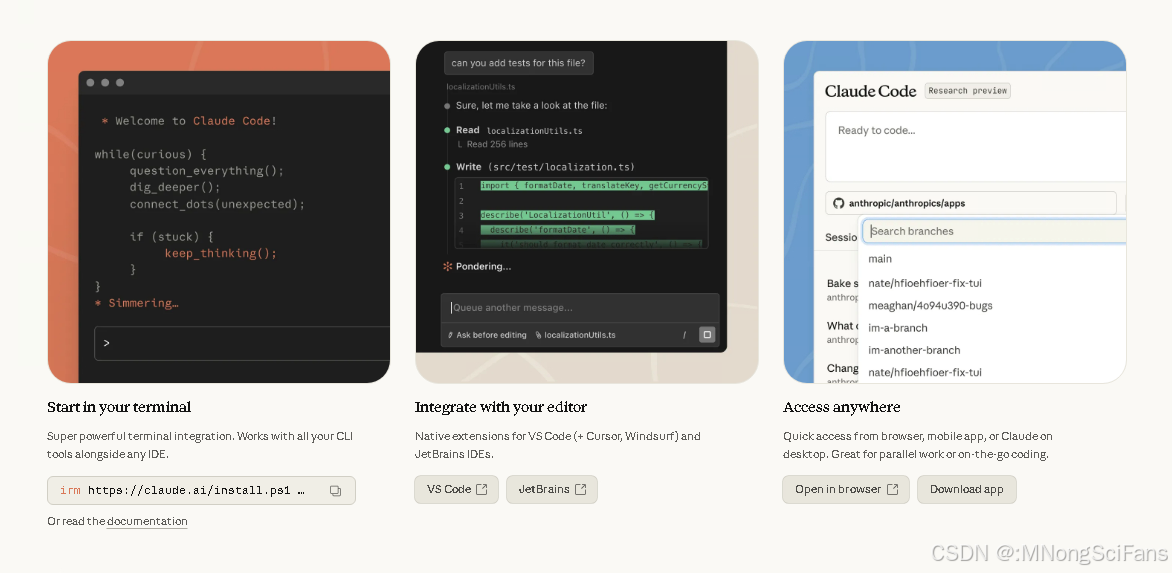The height and width of the screenshot is (573, 1172).
Task: Focus the Search branches field
Action: tap(995, 231)
